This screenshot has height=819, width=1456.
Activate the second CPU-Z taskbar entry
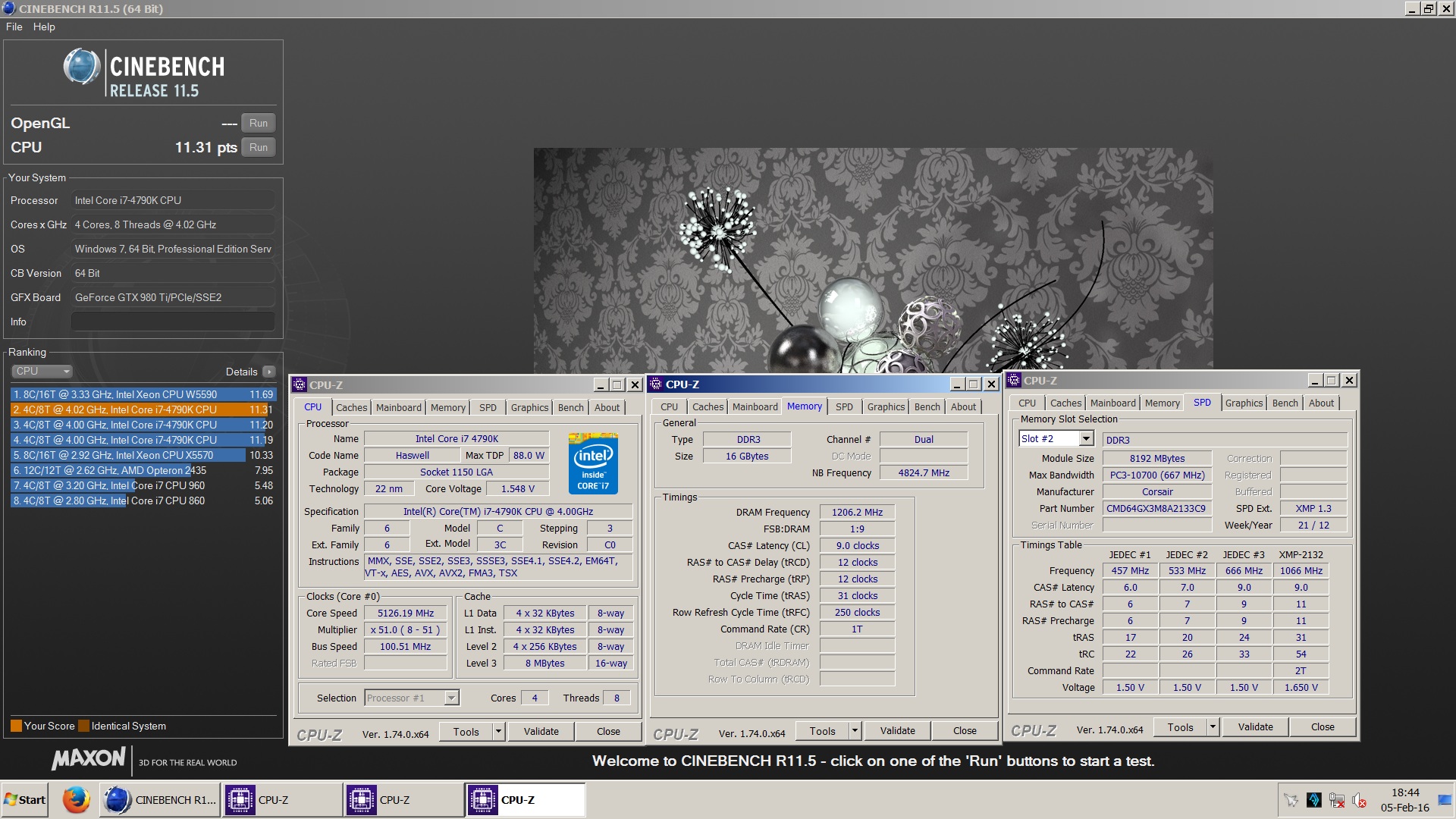[x=403, y=800]
